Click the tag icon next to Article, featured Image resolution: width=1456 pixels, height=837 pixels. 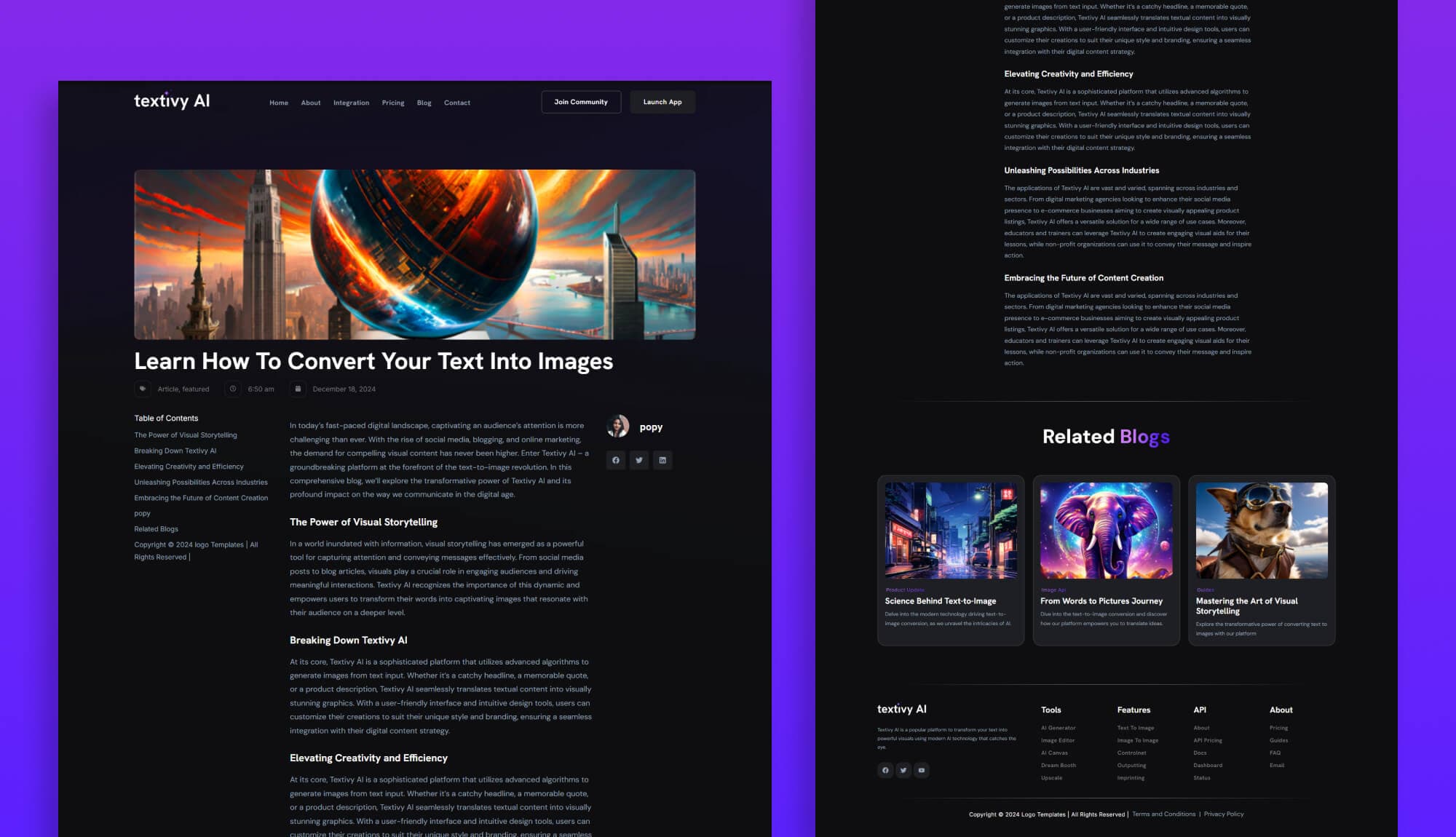(142, 389)
